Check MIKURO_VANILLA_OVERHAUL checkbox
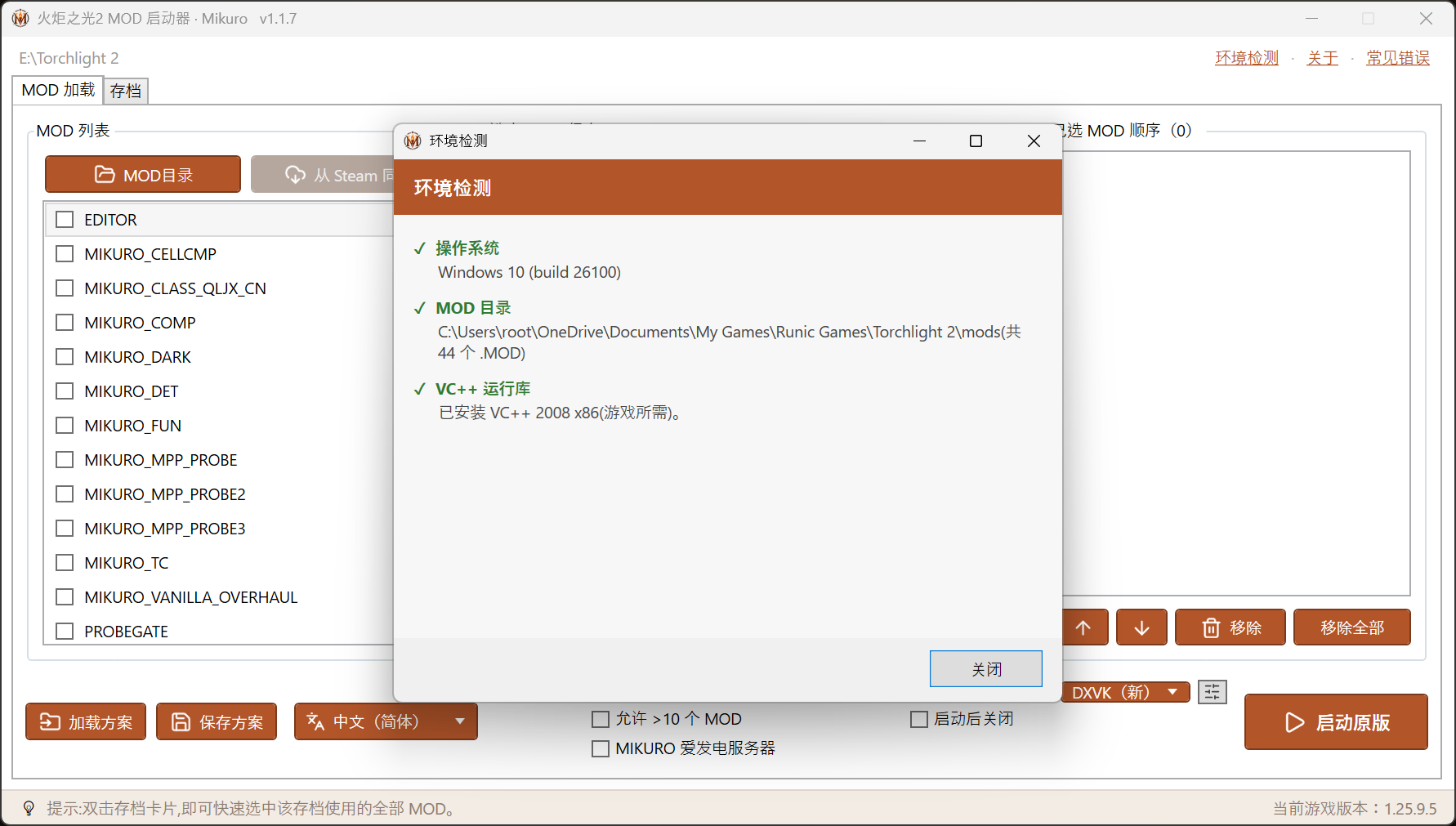This screenshot has width=1456, height=826. tap(65, 597)
